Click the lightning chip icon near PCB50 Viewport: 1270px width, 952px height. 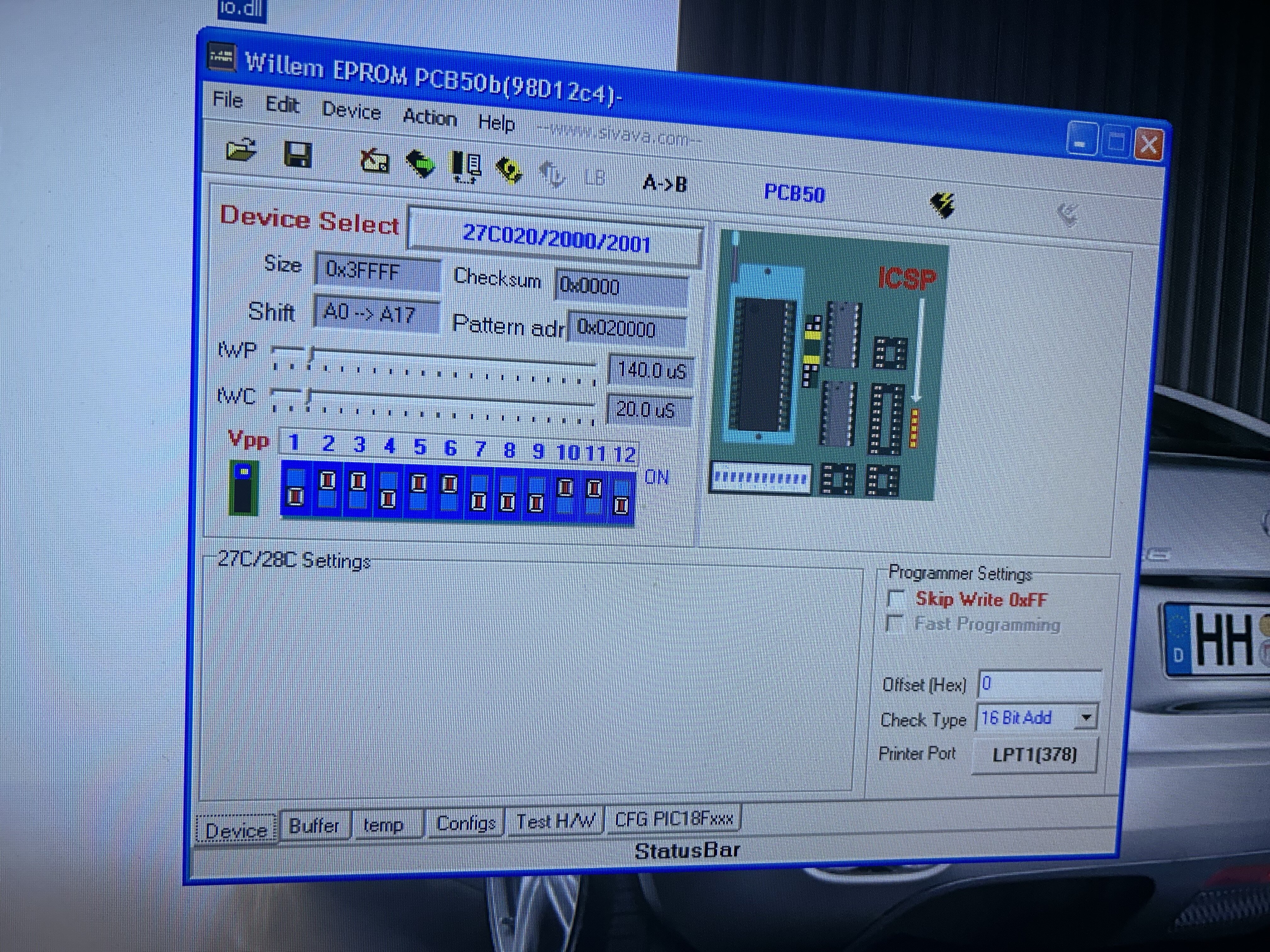942,204
